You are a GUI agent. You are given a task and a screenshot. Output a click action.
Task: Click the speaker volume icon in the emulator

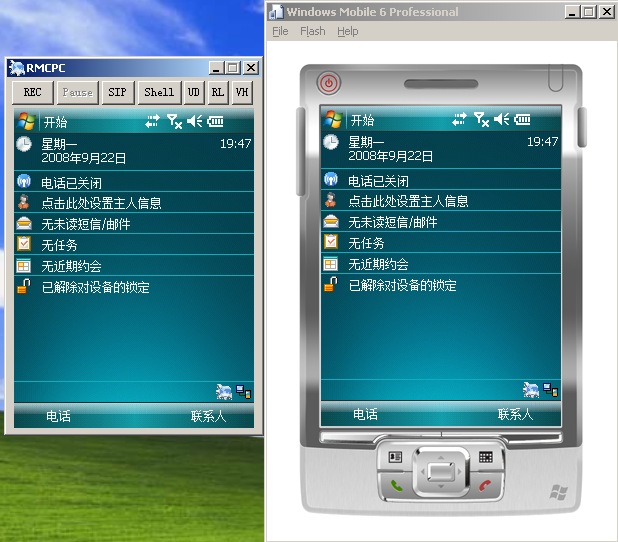(502, 119)
